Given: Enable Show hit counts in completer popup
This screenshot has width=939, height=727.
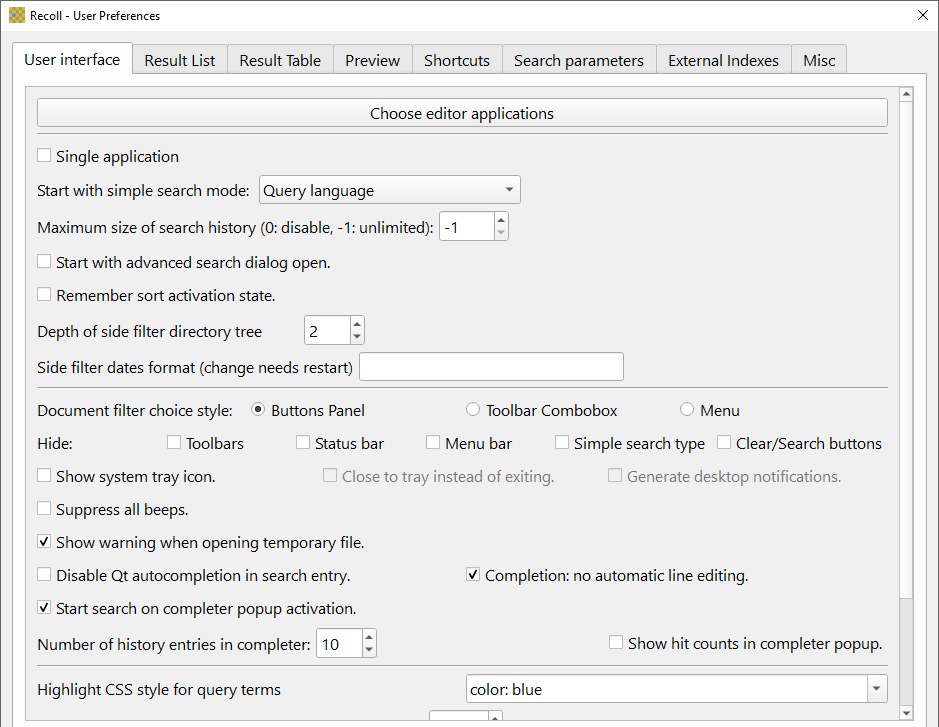Looking at the screenshot, I should pos(616,643).
